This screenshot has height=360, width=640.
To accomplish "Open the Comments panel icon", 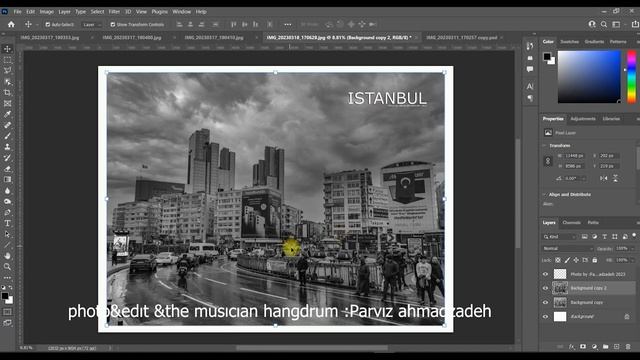I will tap(530, 69).
